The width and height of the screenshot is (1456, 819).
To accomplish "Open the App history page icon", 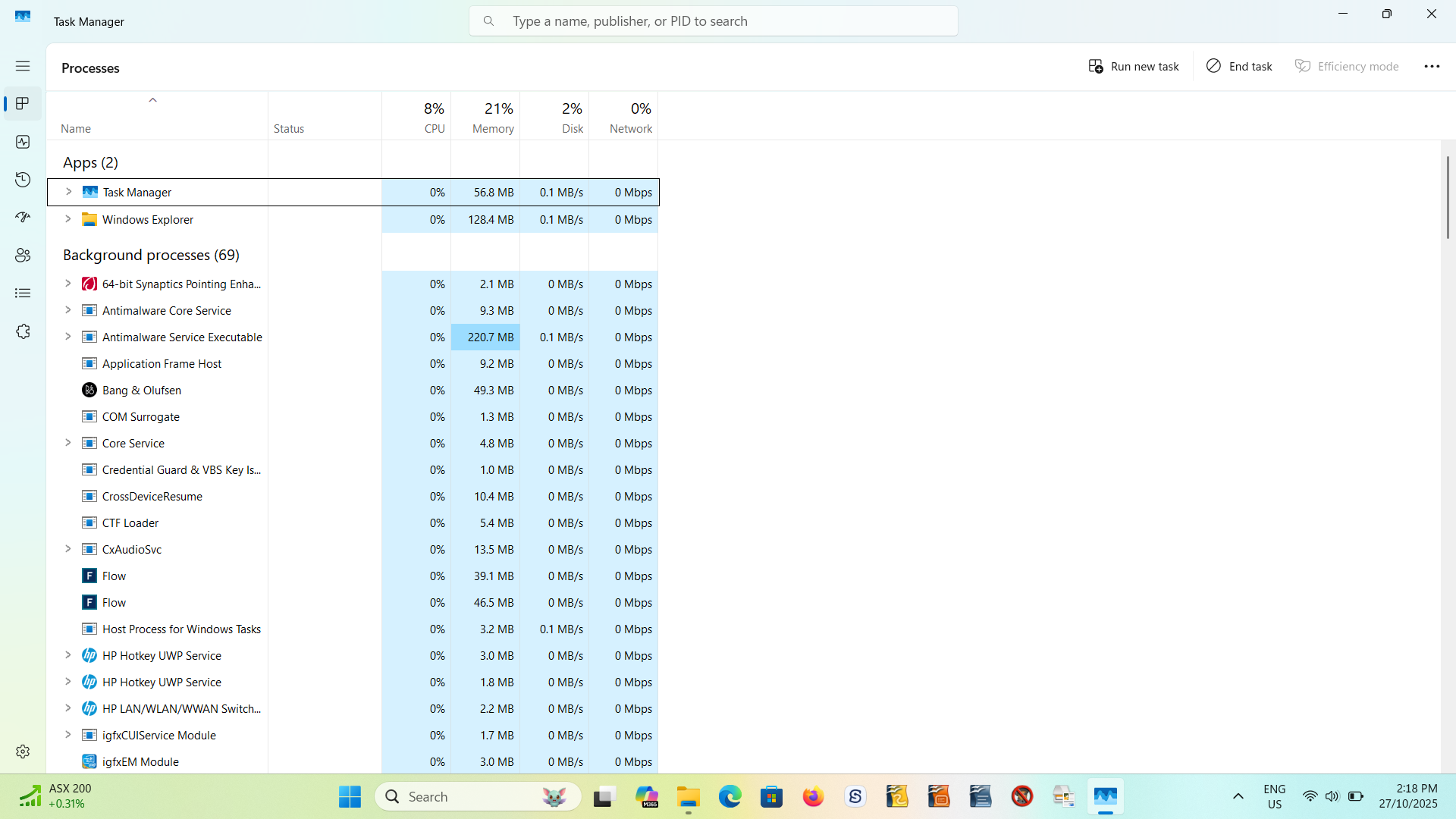I will coord(23,180).
